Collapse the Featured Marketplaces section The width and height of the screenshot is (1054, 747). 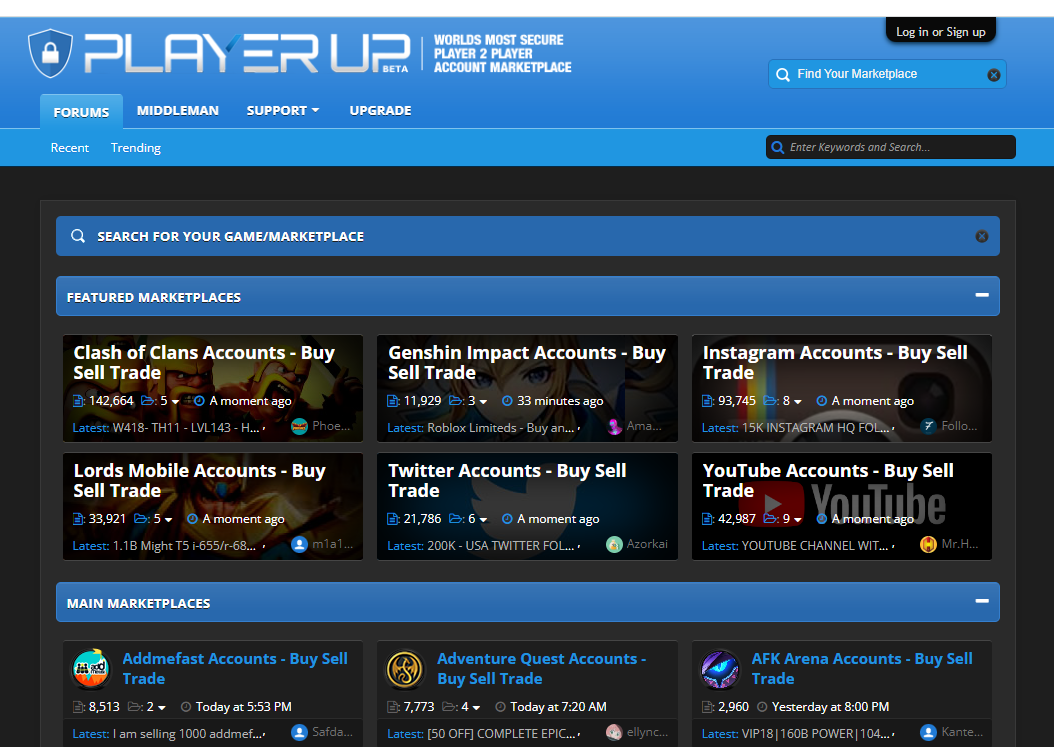(x=981, y=295)
